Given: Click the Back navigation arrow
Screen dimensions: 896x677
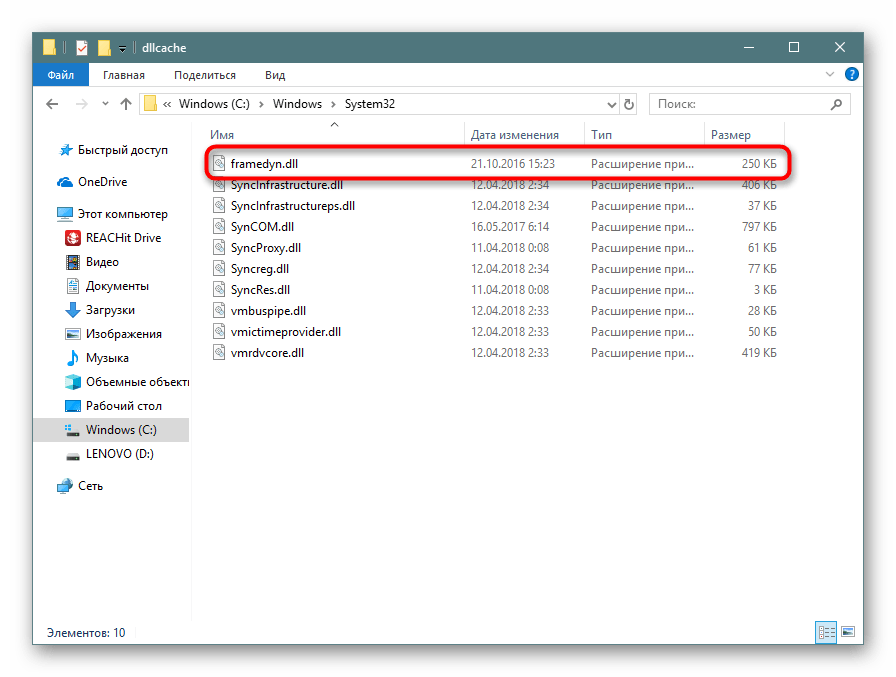Looking at the screenshot, I should (52, 104).
